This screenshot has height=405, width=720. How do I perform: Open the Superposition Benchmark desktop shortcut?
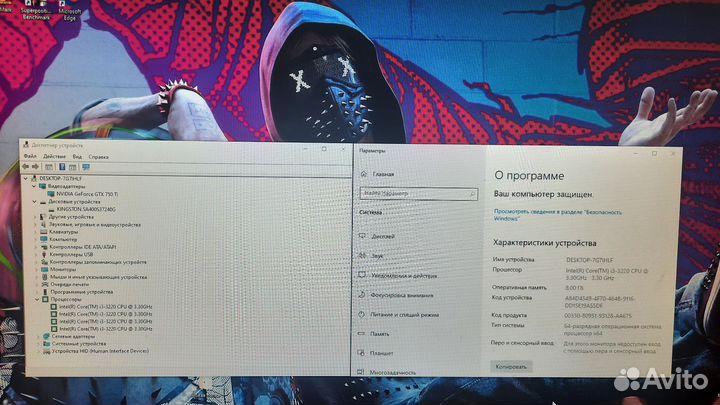pyautogui.click(x=36, y=10)
